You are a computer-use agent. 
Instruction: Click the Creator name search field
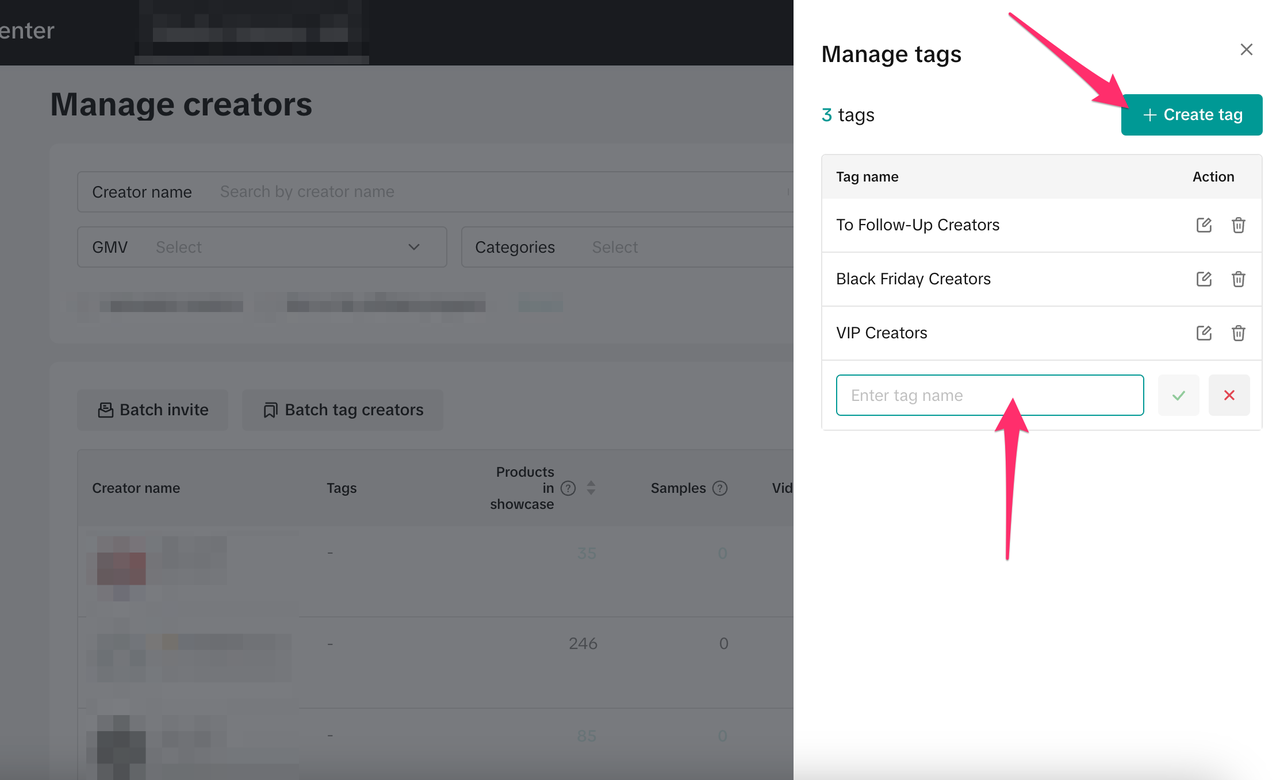pyautogui.click(x=500, y=192)
